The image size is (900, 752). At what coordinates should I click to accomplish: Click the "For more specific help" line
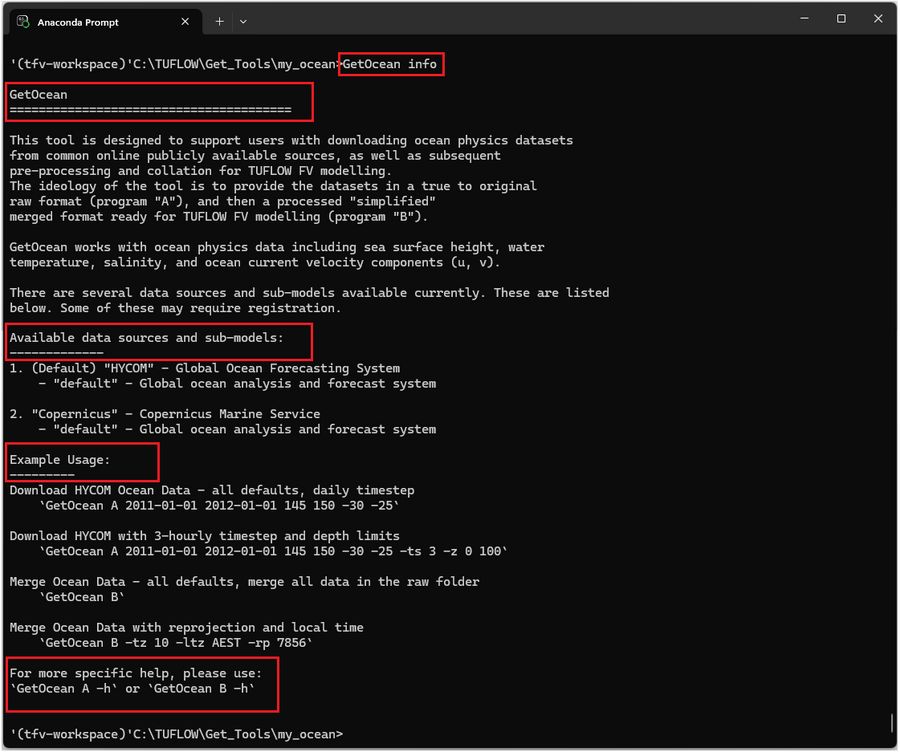tap(135, 673)
